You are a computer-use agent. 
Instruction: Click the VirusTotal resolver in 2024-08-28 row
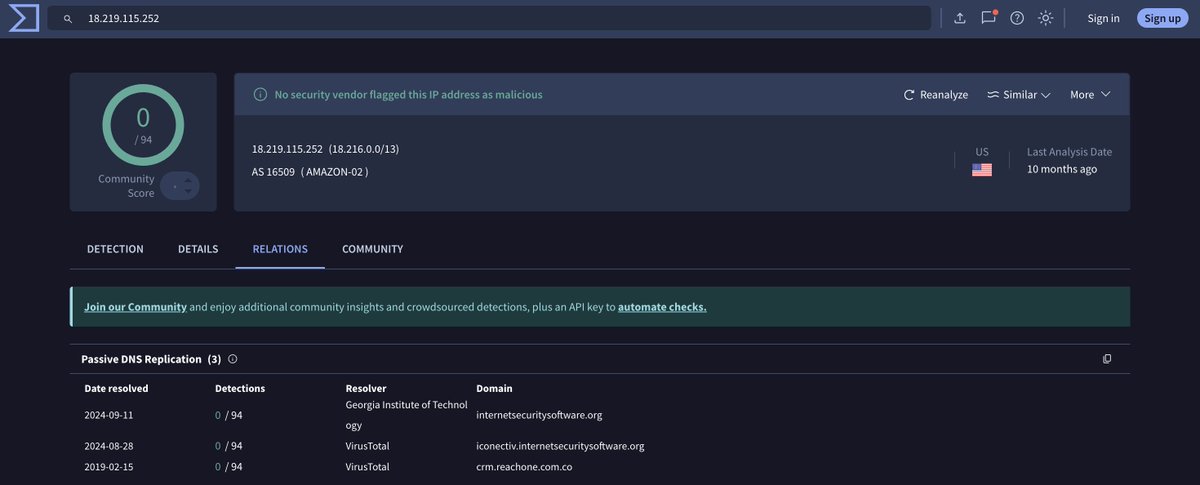368,446
